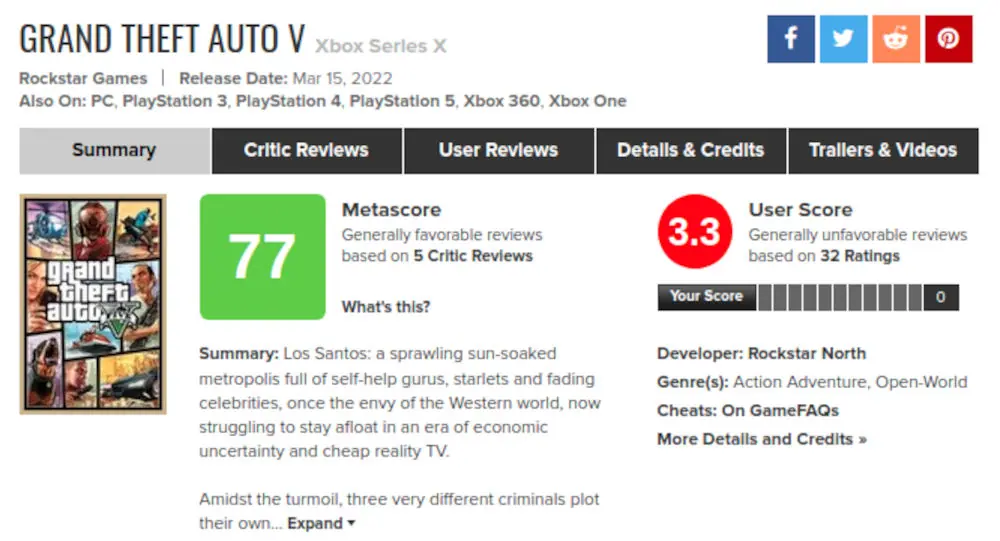Switch to the Critic Reviews tab

coord(306,151)
